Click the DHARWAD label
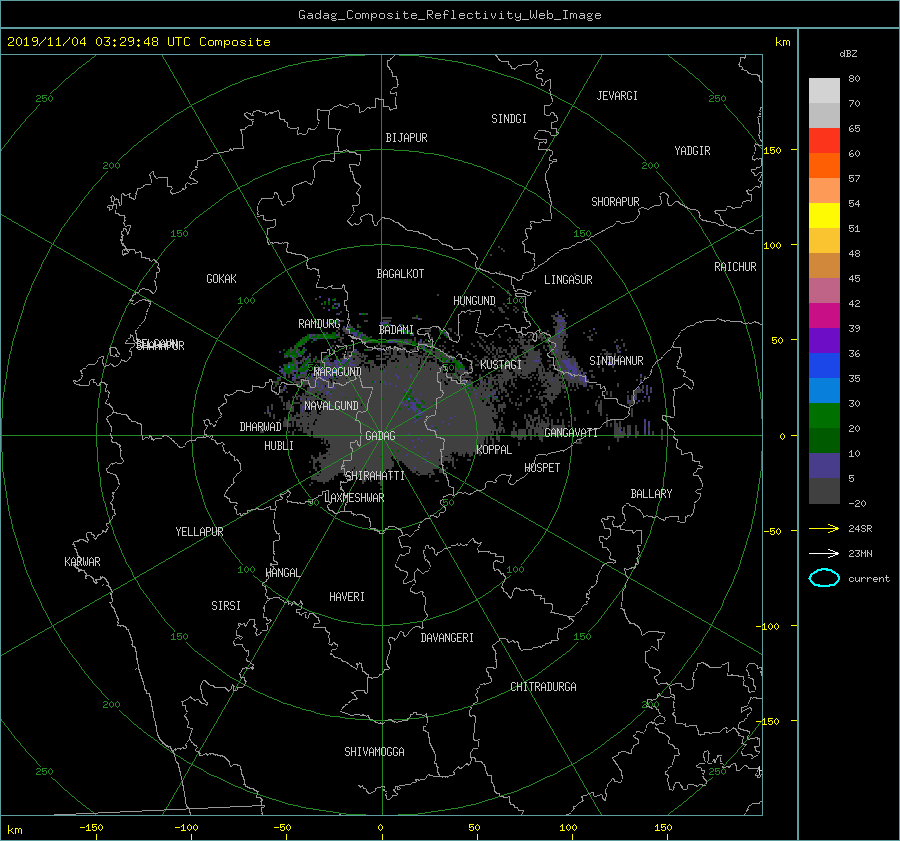900x841 pixels. 261,427
